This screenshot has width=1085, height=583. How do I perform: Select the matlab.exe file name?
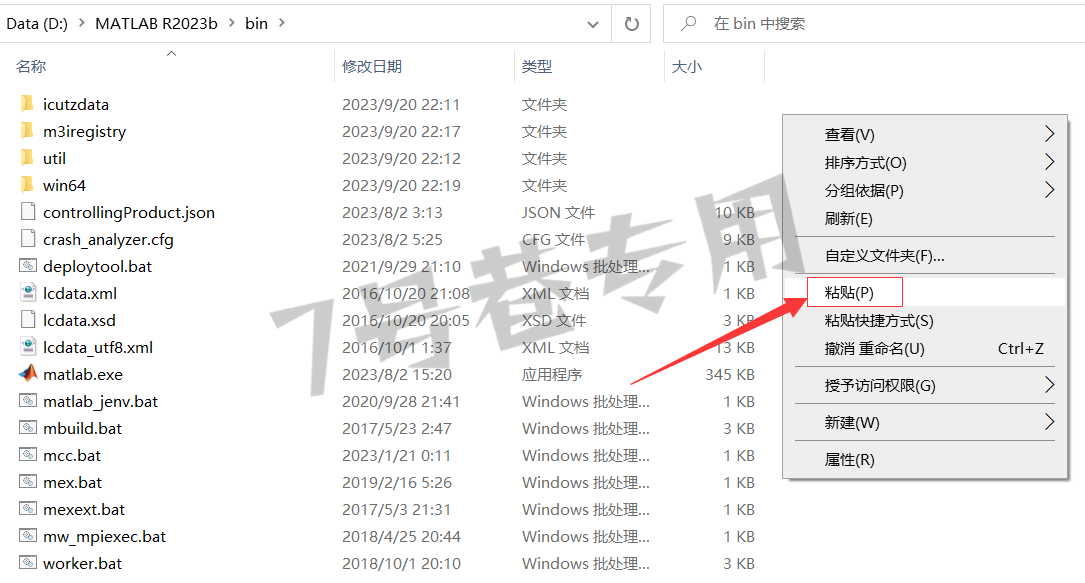[x=83, y=374]
